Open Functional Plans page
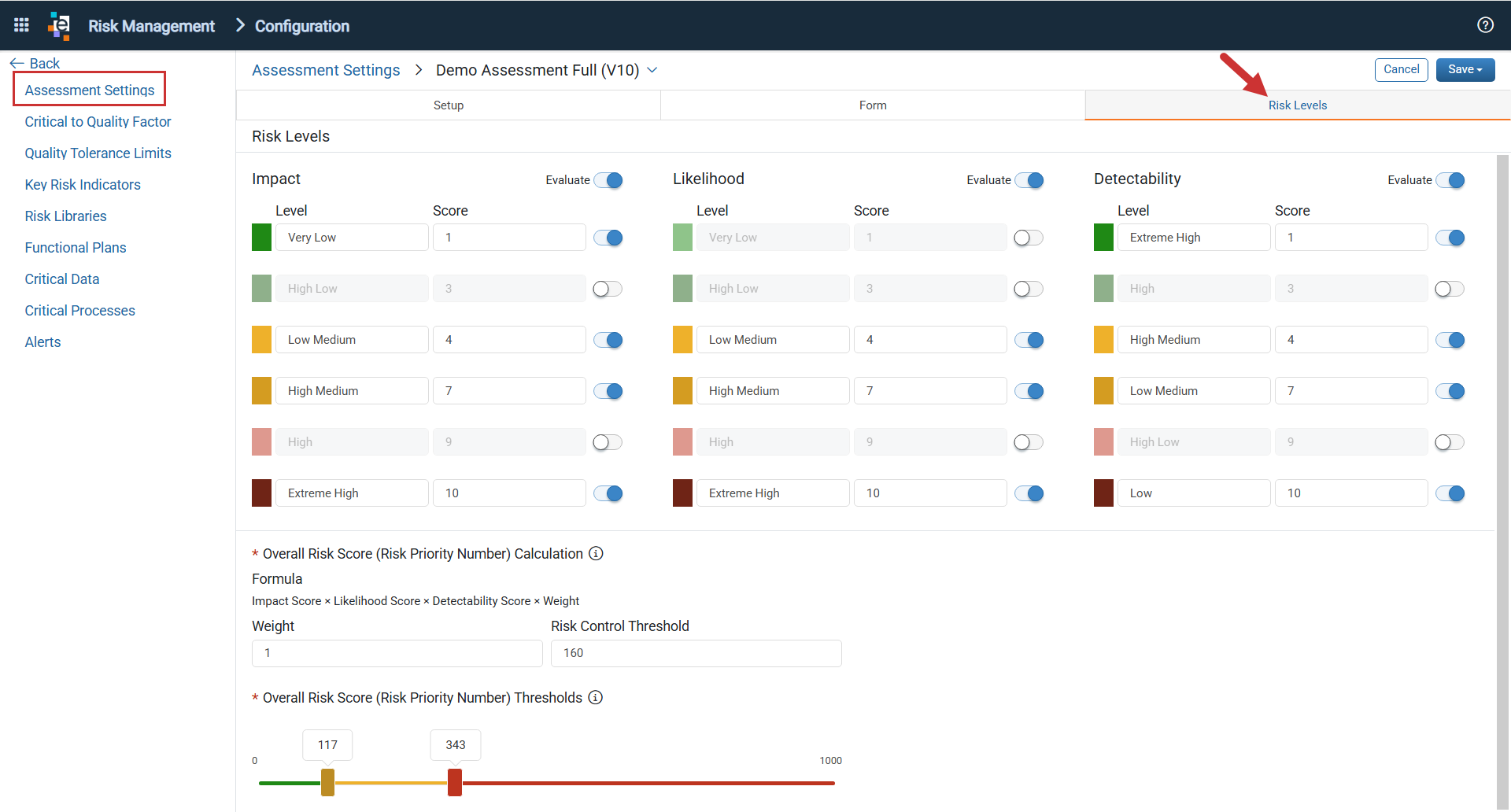Image resolution: width=1511 pixels, height=812 pixels. pyautogui.click(x=76, y=247)
